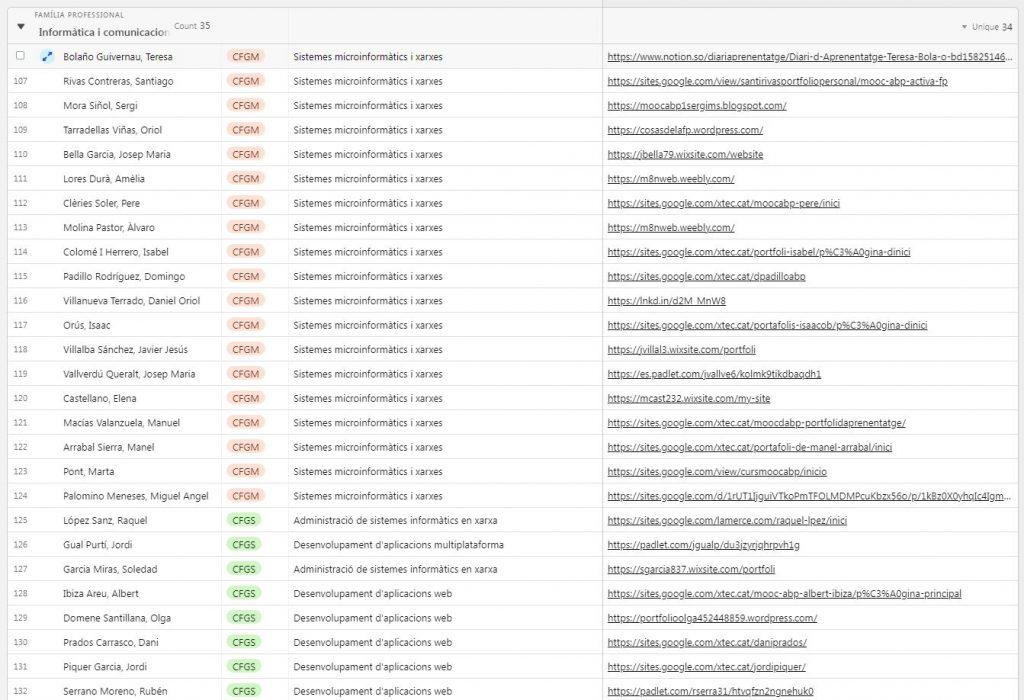Collapse the Informàtica i comunicacions group
This screenshot has width=1024, height=700.
click(x=21, y=27)
